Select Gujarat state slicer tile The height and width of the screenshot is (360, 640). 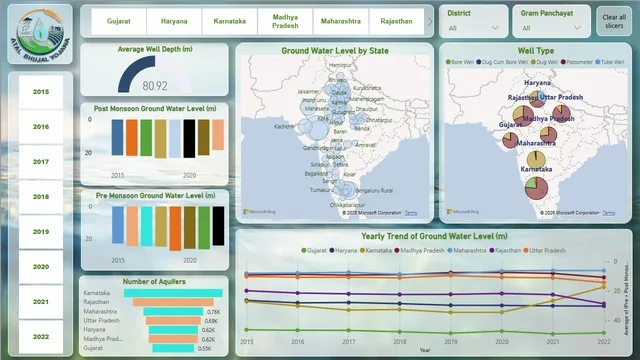tap(118, 21)
